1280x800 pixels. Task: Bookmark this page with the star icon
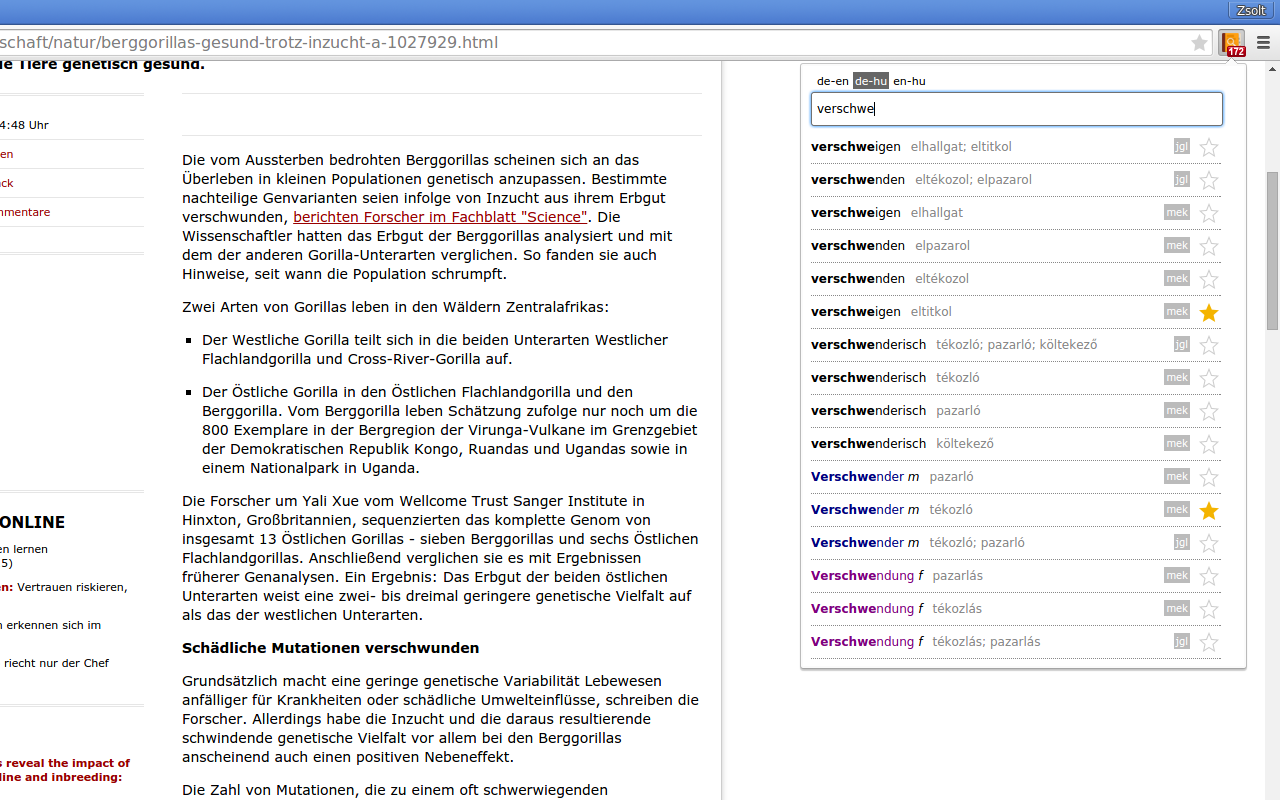[x=1199, y=43]
